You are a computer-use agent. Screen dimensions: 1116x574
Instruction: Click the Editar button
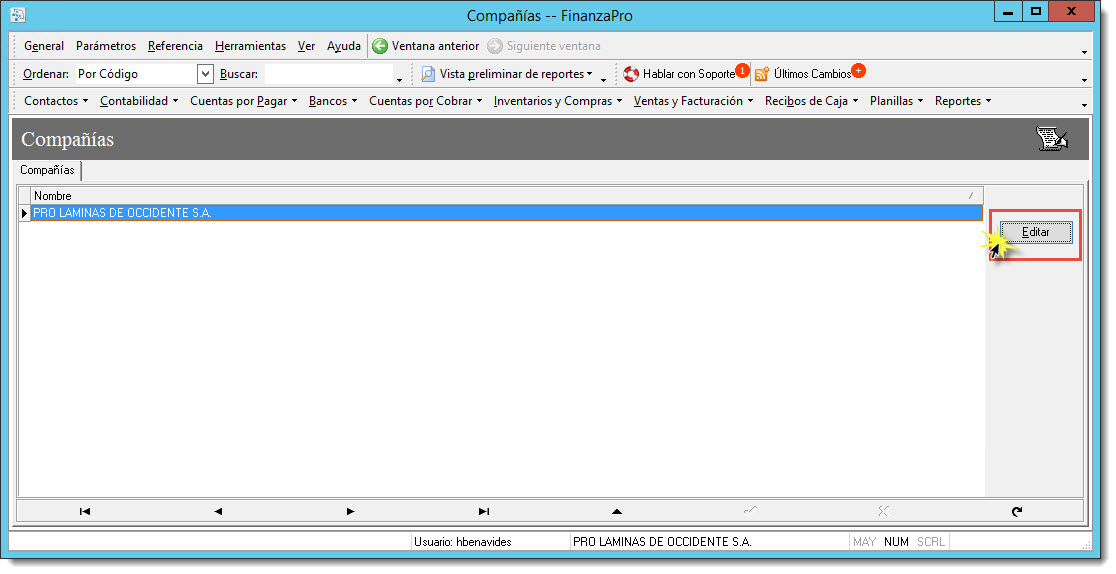1036,232
